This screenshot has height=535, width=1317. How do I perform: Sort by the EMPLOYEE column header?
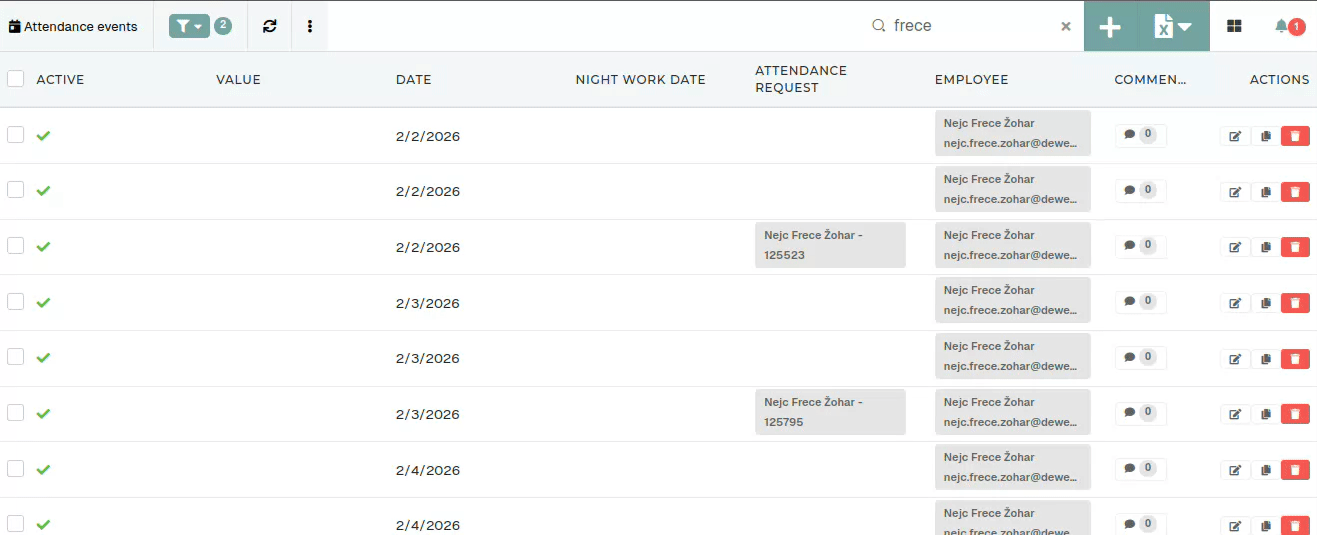click(x=972, y=79)
